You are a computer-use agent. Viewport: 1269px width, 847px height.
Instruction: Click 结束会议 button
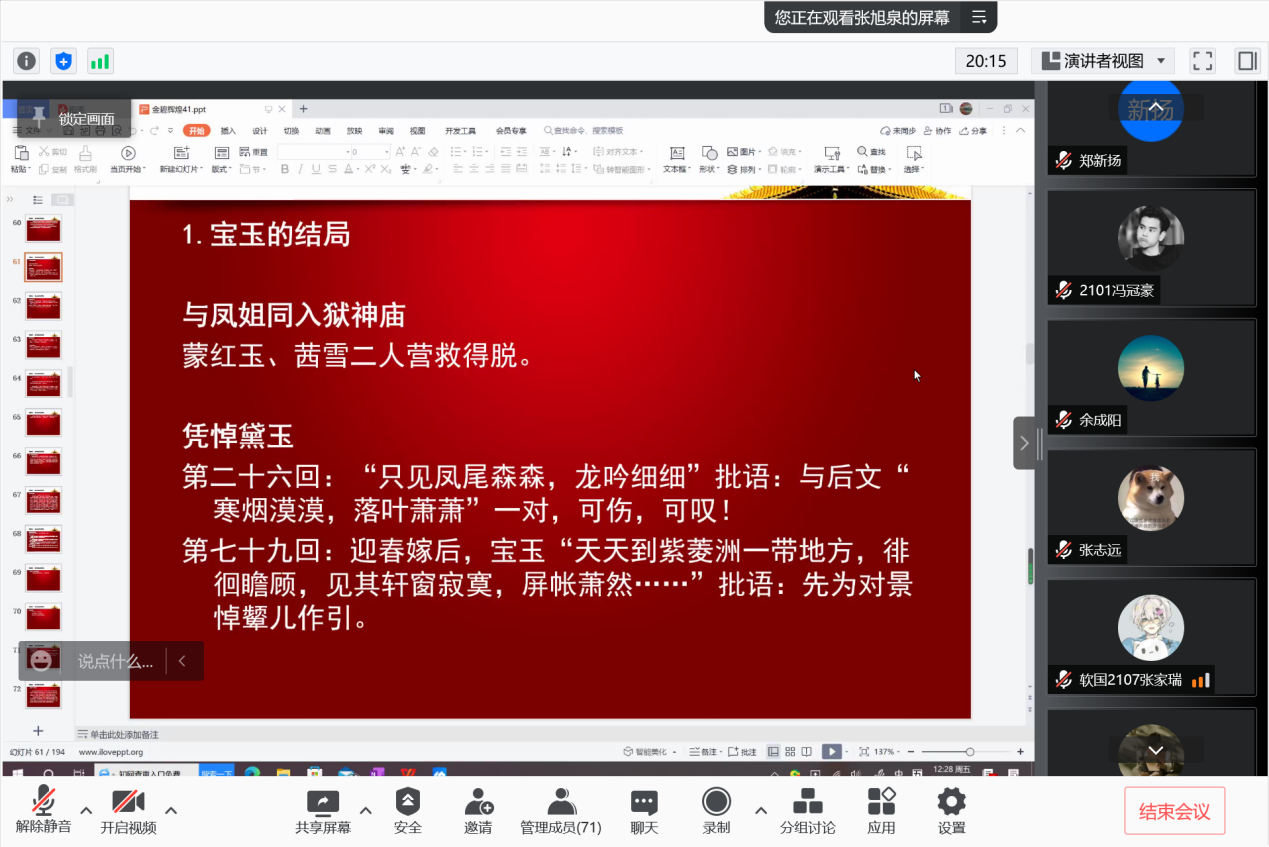pos(1174,812)
